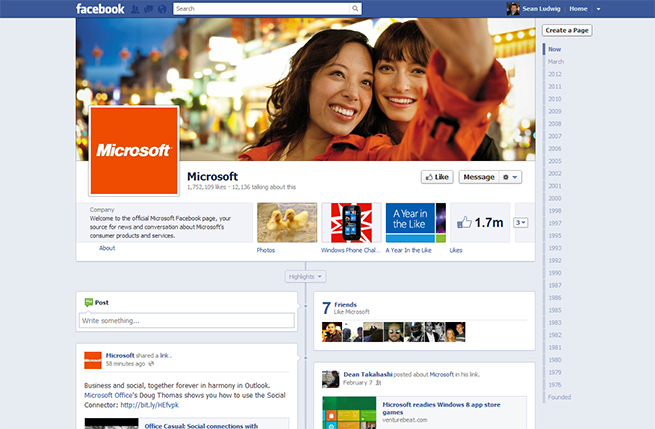This screenshot has width=655, height=429.
Task: Open the Microsoft Office link in post
Action: coord(108,395)
